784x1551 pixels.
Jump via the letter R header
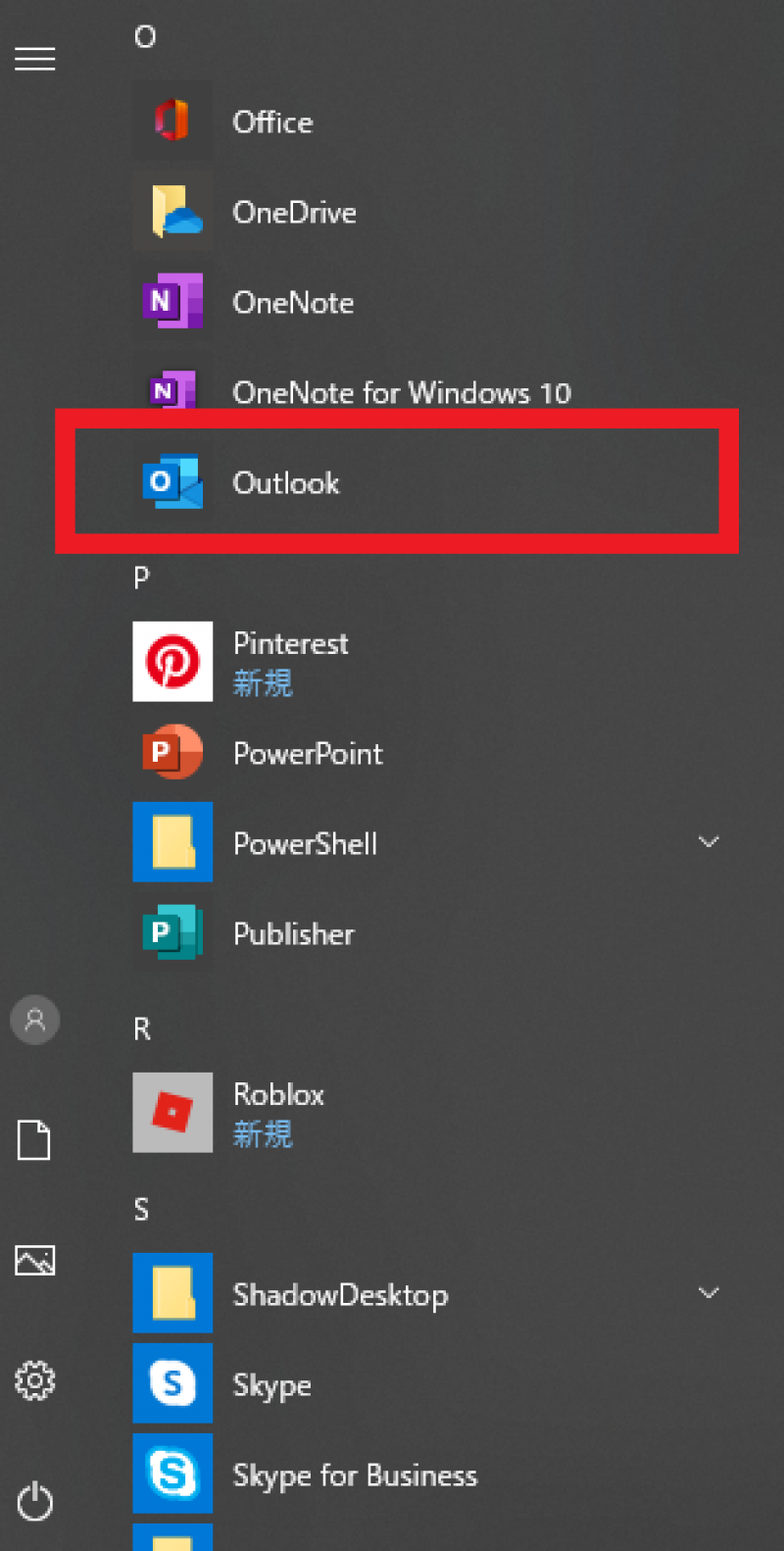coord(142,1028)
